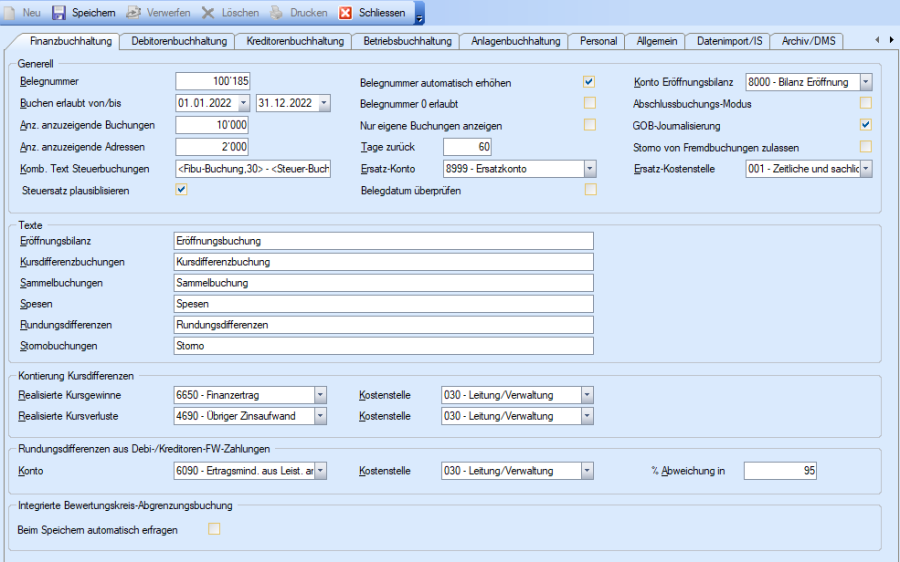
Task: Toggle Steuersatz plausibilisieren checkbox
Action: pyautogui.click(x=181, y=190)
